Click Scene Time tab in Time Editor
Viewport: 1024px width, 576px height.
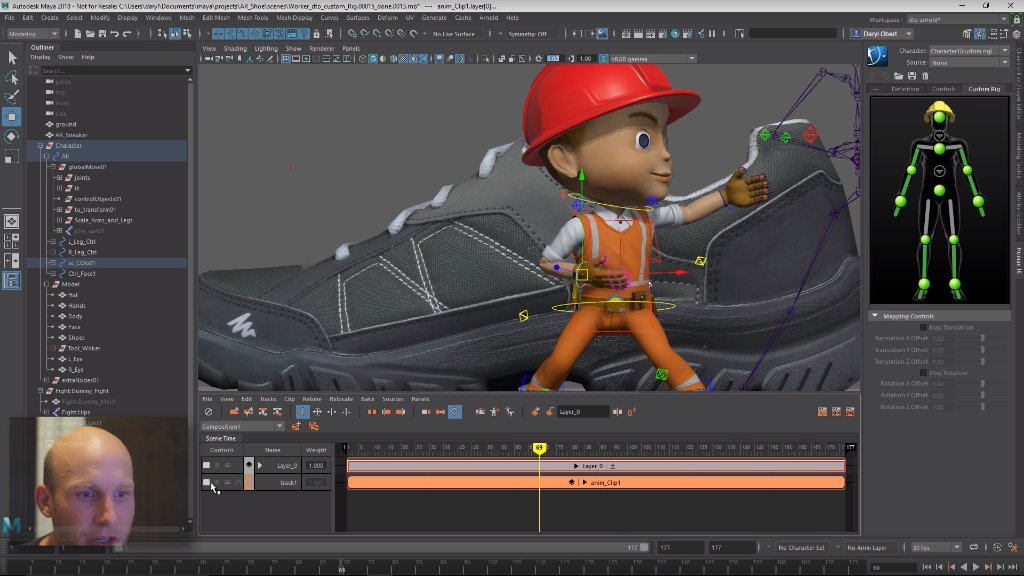click(221, 438)
